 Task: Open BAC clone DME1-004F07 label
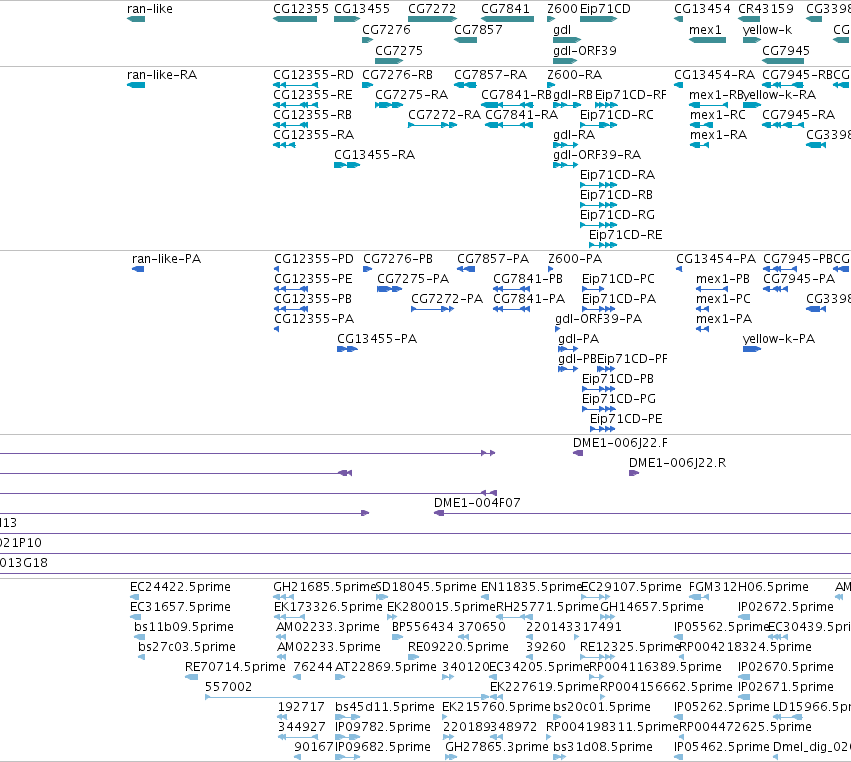477,503
